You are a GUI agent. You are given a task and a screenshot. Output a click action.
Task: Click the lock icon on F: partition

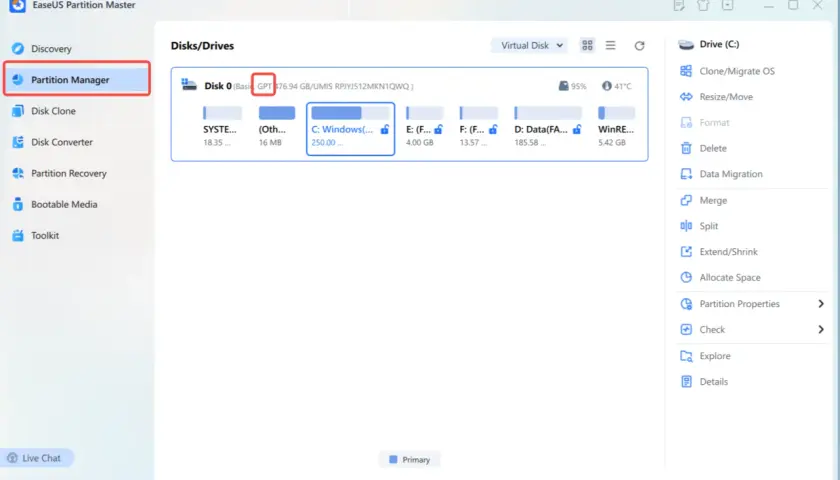(x=493, y=129)
